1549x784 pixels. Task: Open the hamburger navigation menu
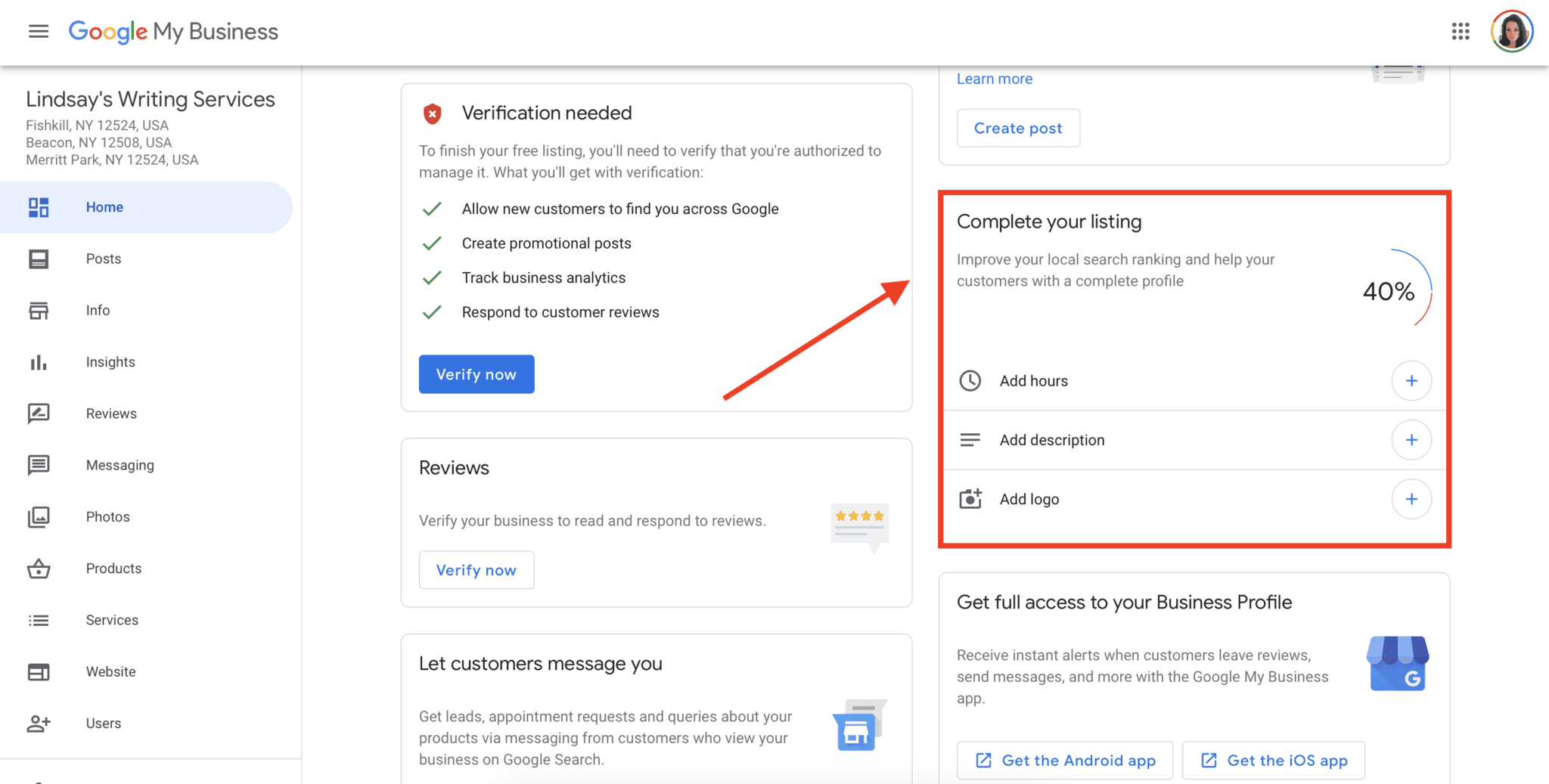pos(38,31)
